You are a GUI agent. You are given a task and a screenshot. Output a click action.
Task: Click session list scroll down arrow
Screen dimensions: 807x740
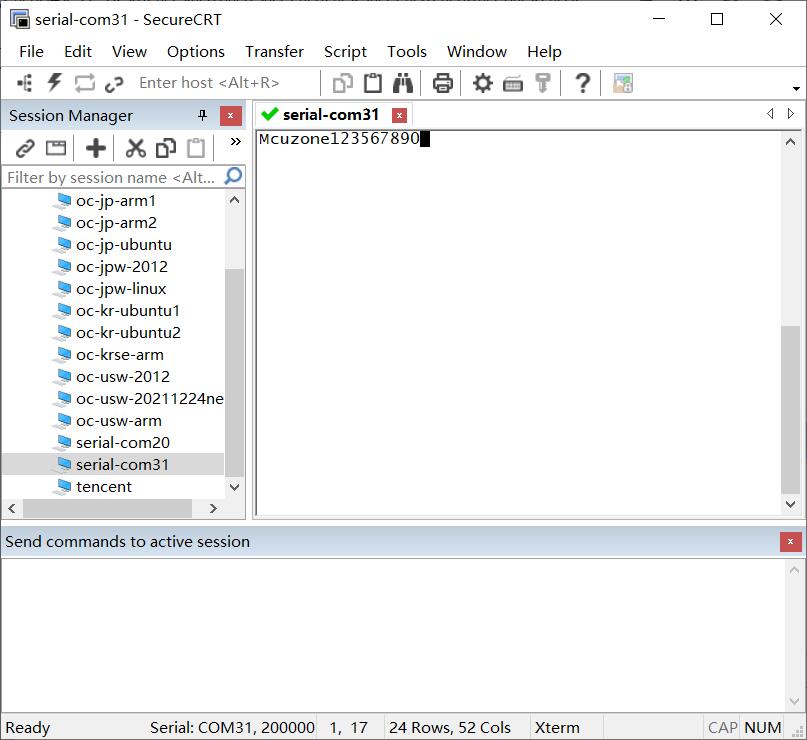pos(235,487)
